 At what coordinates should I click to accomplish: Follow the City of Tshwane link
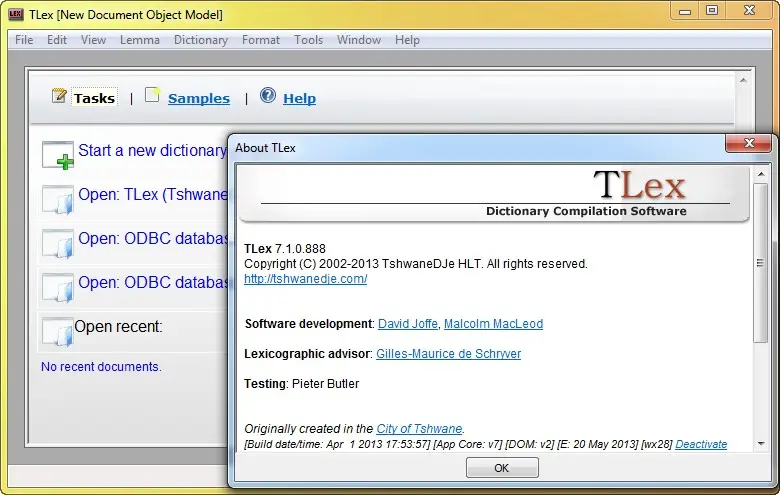coord(419,429)
